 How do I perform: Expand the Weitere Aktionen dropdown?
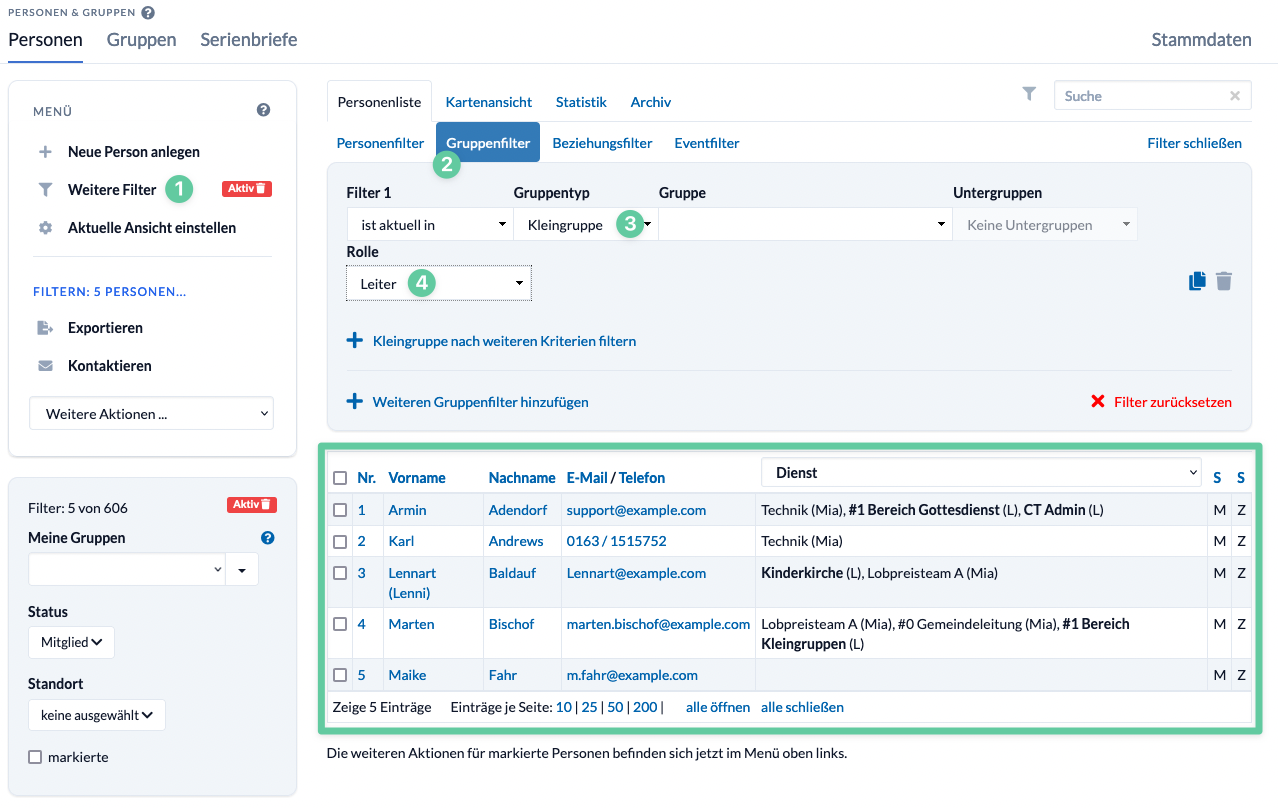coord(151,413)
